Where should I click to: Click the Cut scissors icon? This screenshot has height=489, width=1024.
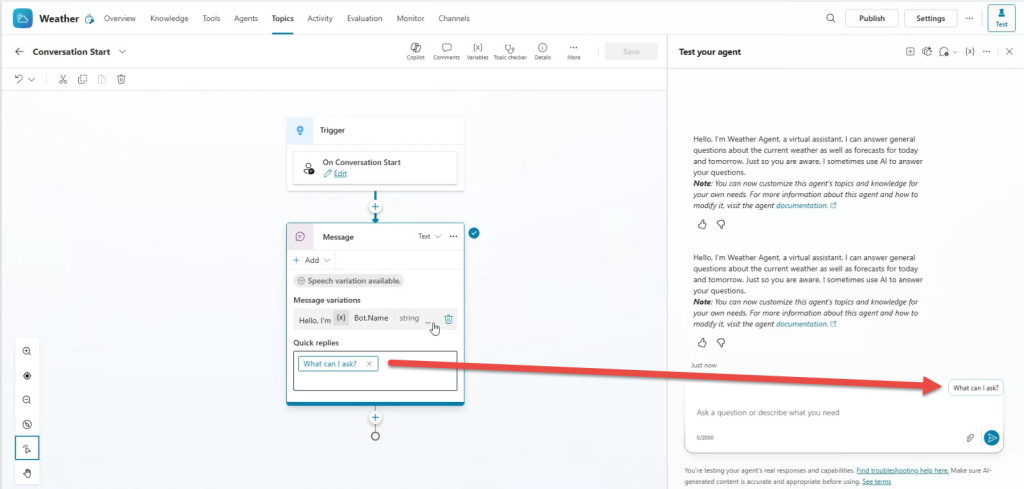[63, 79]
